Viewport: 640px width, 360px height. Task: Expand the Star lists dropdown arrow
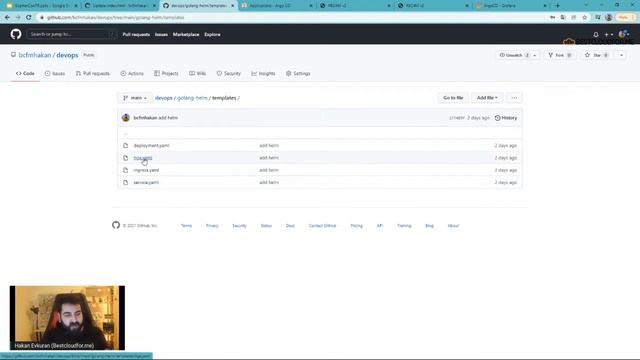point(621,55)
